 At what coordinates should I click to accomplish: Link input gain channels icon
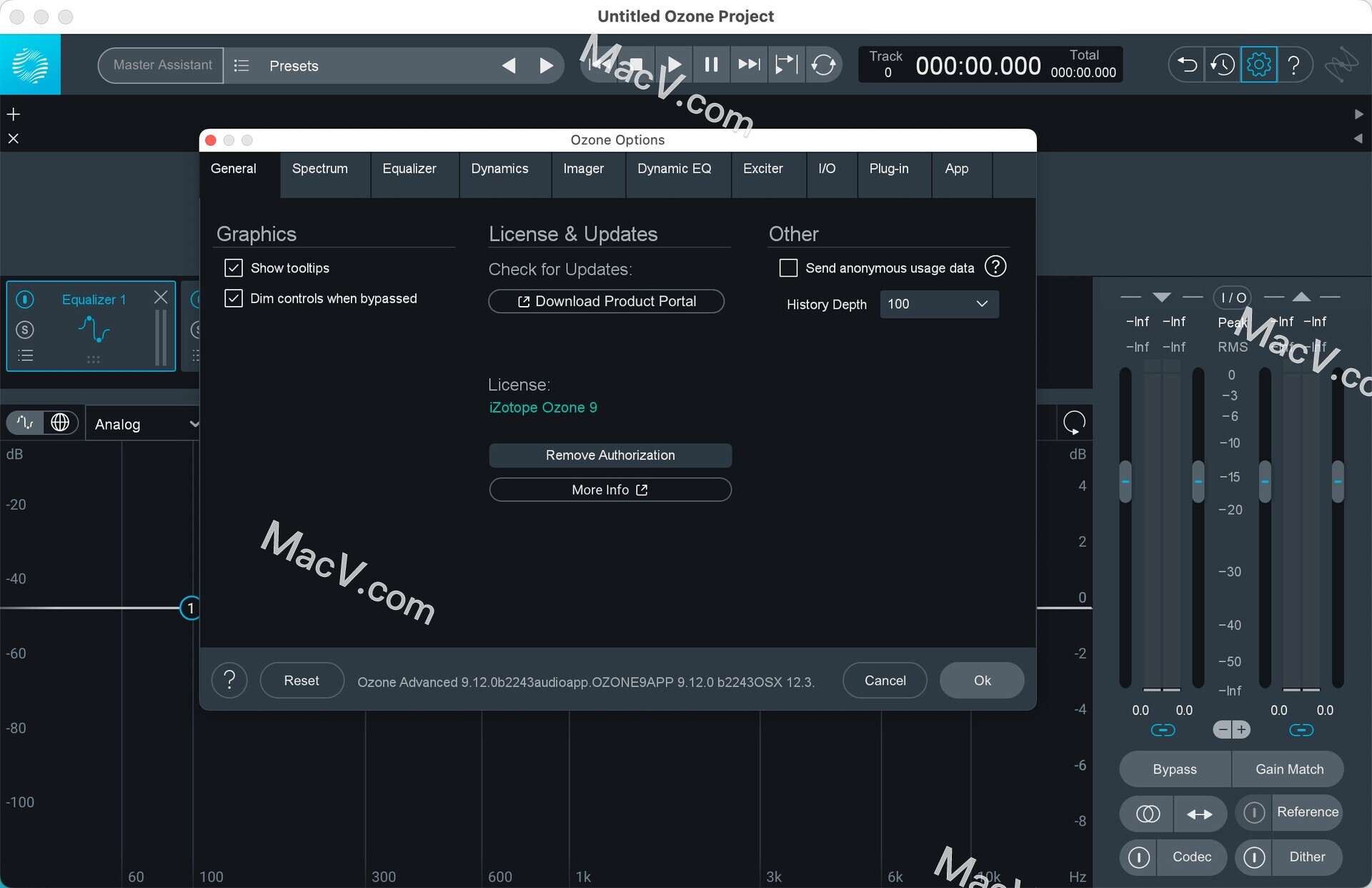point(1163,730)
